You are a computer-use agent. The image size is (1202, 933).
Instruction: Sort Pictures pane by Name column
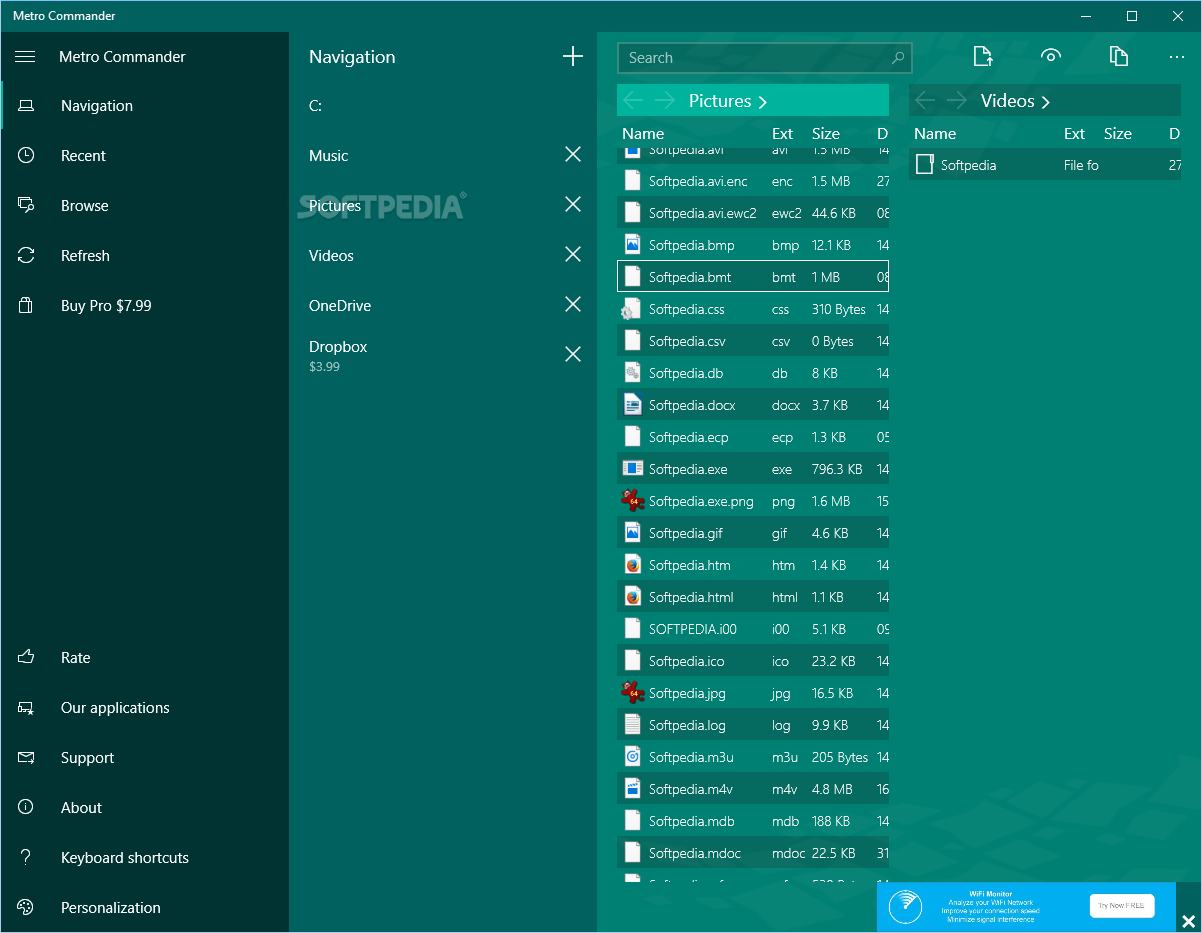[643, 134]
